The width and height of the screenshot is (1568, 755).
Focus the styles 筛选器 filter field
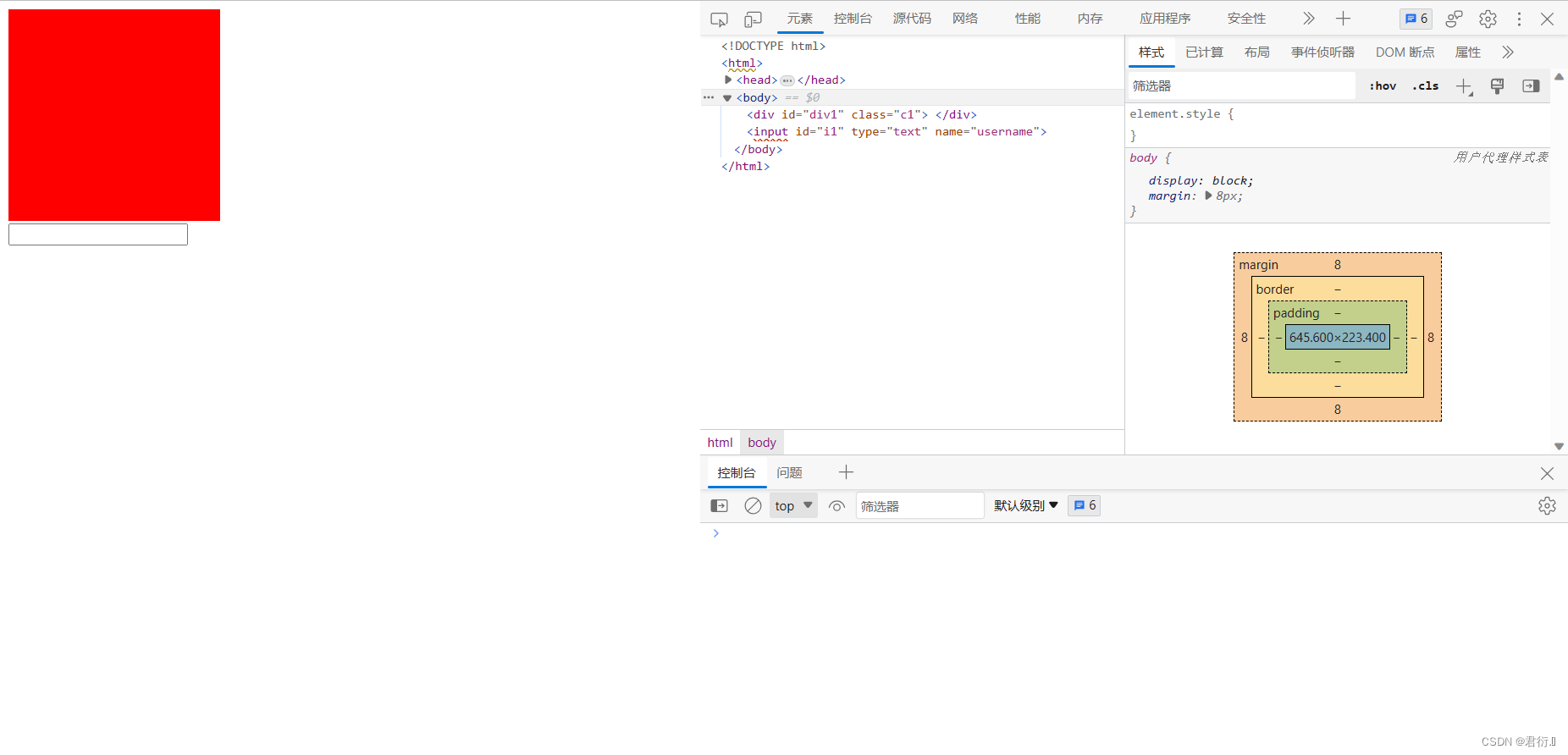pos(1242,86)
